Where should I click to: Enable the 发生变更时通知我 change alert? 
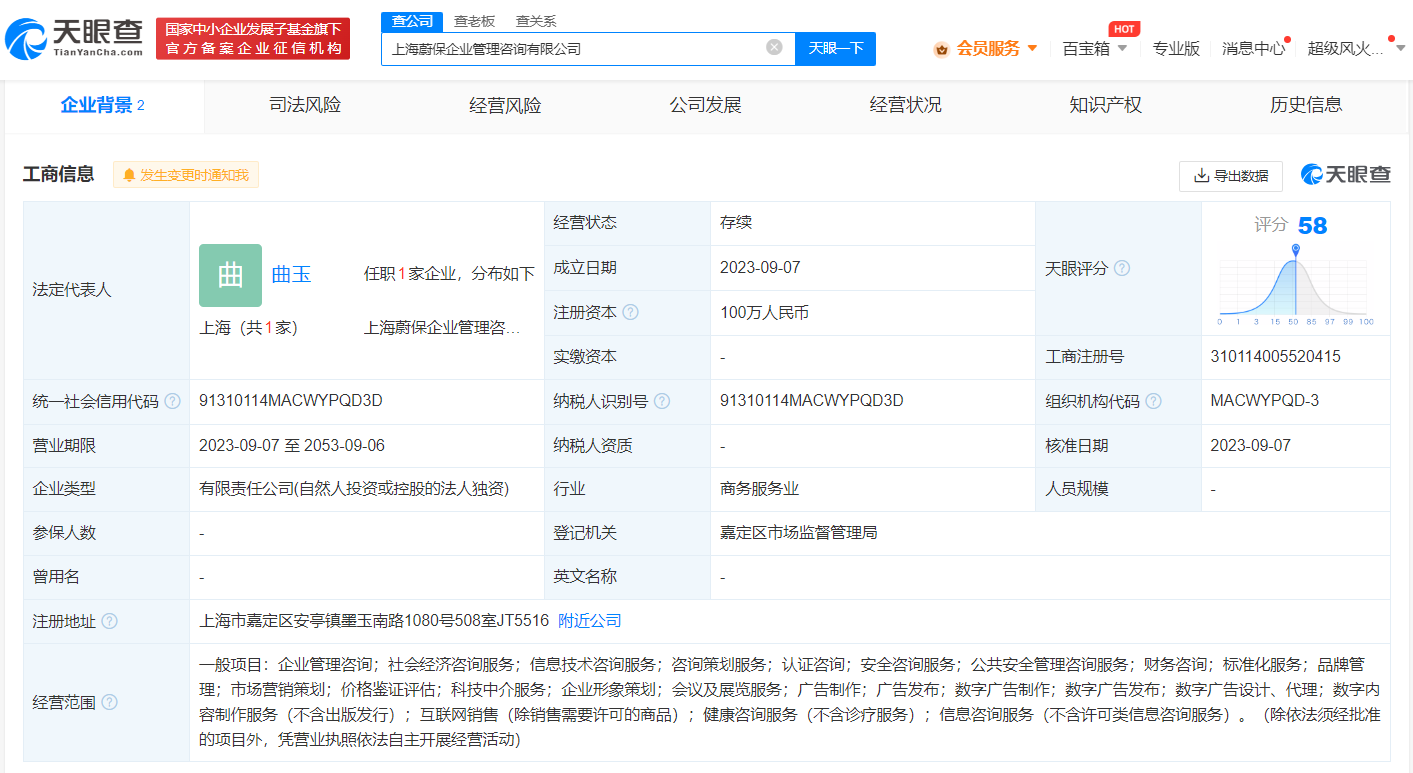[186, 175]
